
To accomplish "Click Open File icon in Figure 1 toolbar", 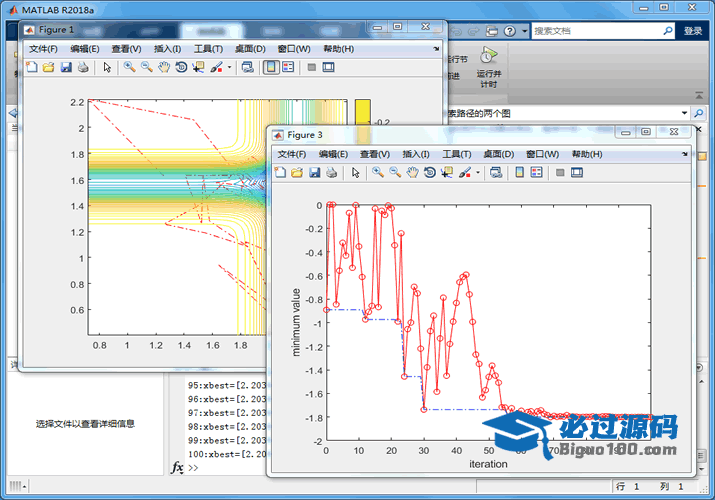I will pos(49,67).
